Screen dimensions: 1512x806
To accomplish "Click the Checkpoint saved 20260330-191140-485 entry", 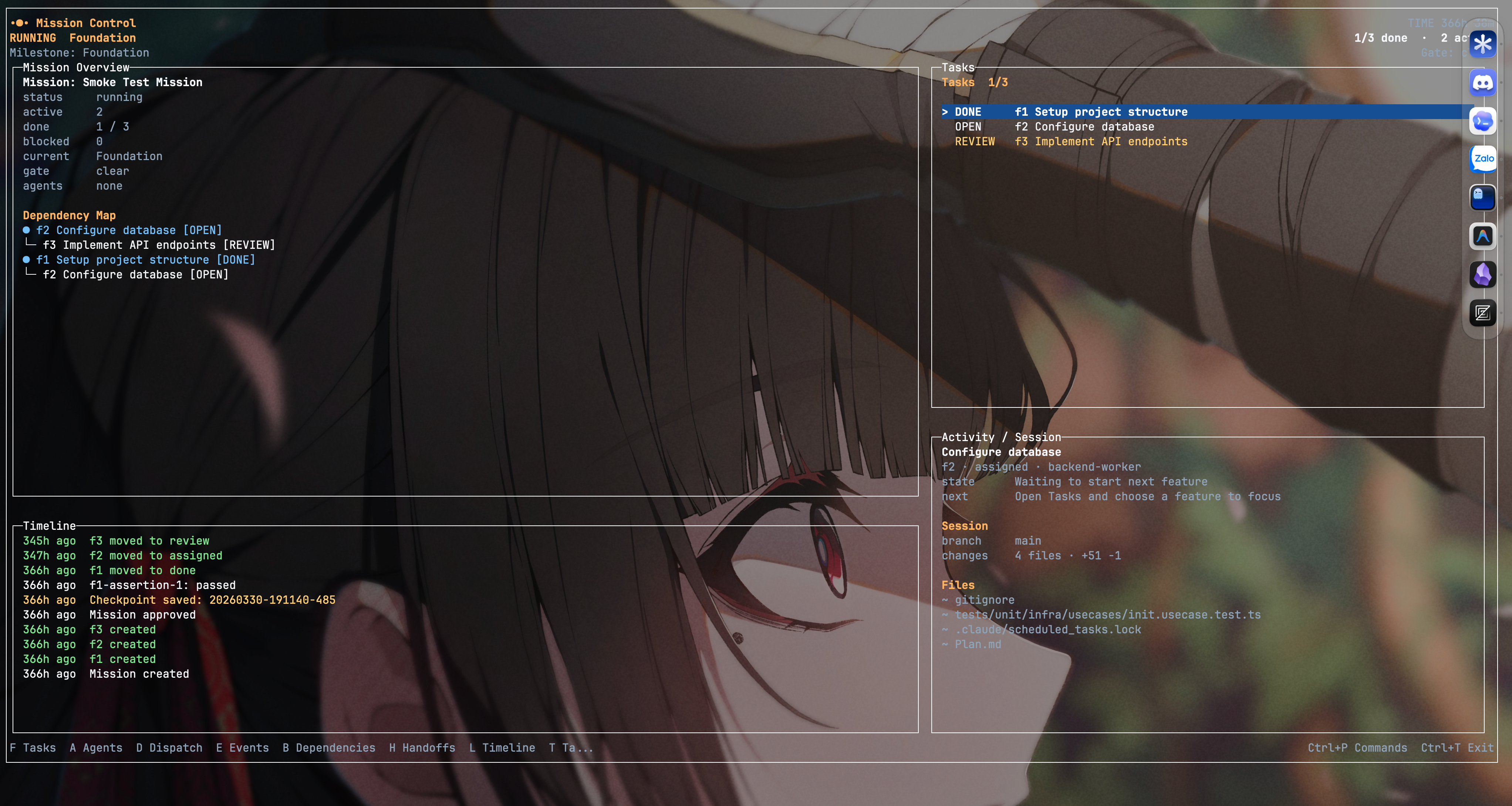I will pos(179,600).
